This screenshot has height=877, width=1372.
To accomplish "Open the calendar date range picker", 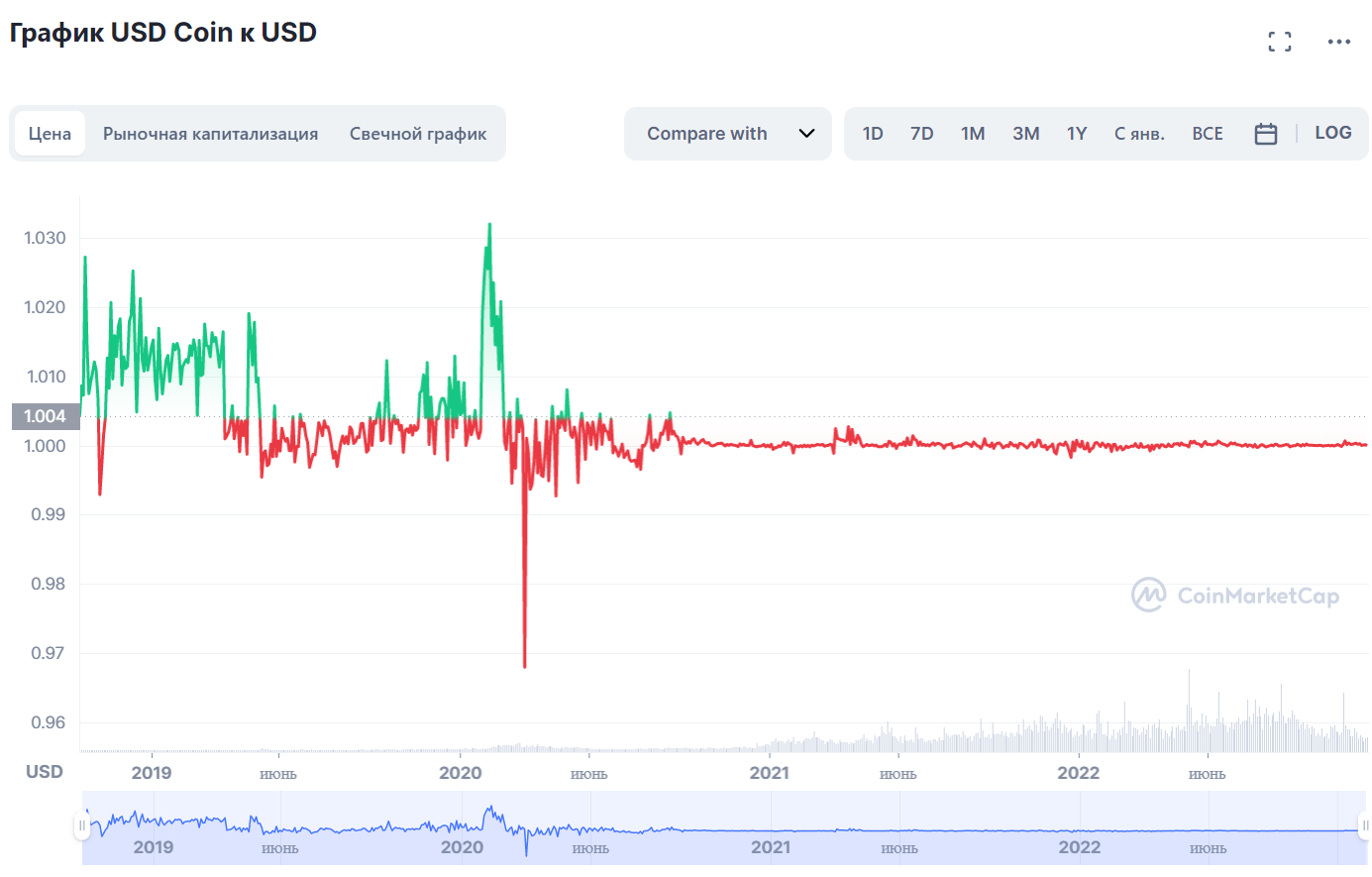I will pyautogui.click(x=1266, y=134).
